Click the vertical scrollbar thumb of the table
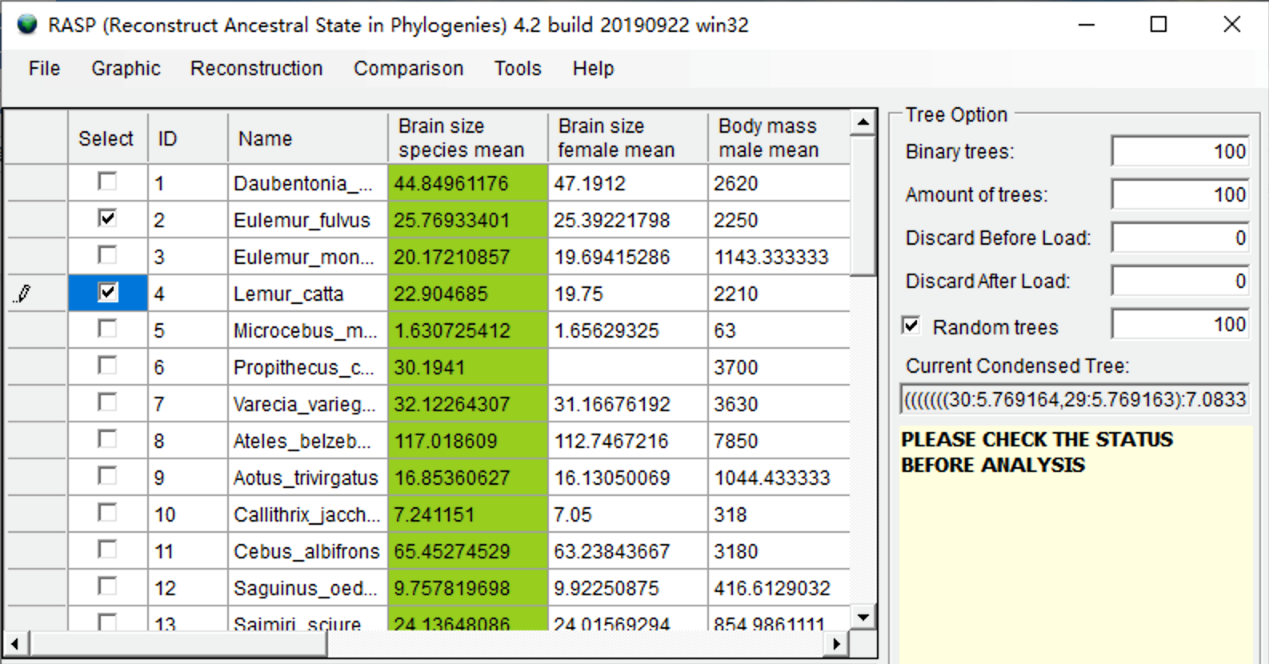 (x=863, y=205)
